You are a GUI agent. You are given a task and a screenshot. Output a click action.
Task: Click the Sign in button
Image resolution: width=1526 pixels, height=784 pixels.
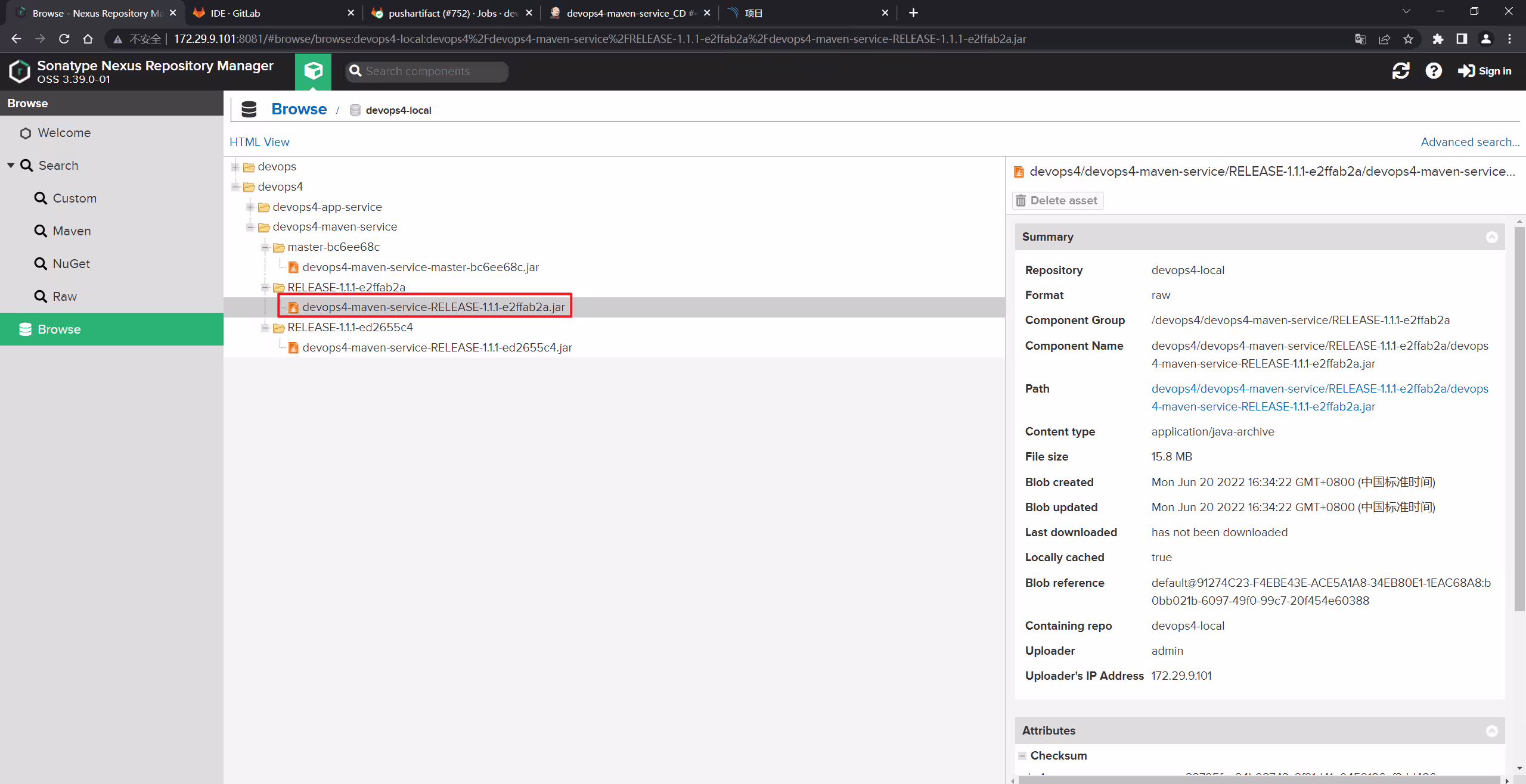[x=1484, y=71]
